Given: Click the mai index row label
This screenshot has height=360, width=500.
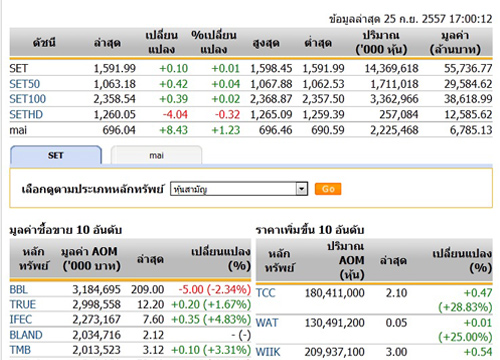Looking at the screenshot, I should [x=18, y=130].
